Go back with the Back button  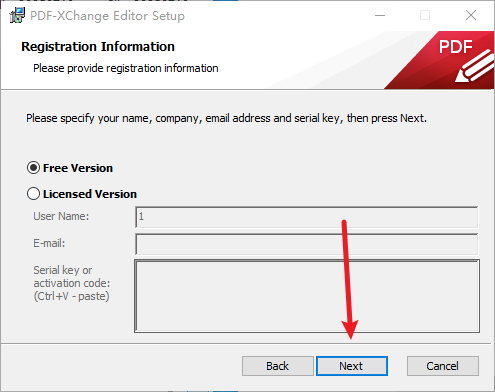click(x=278, y=366)
